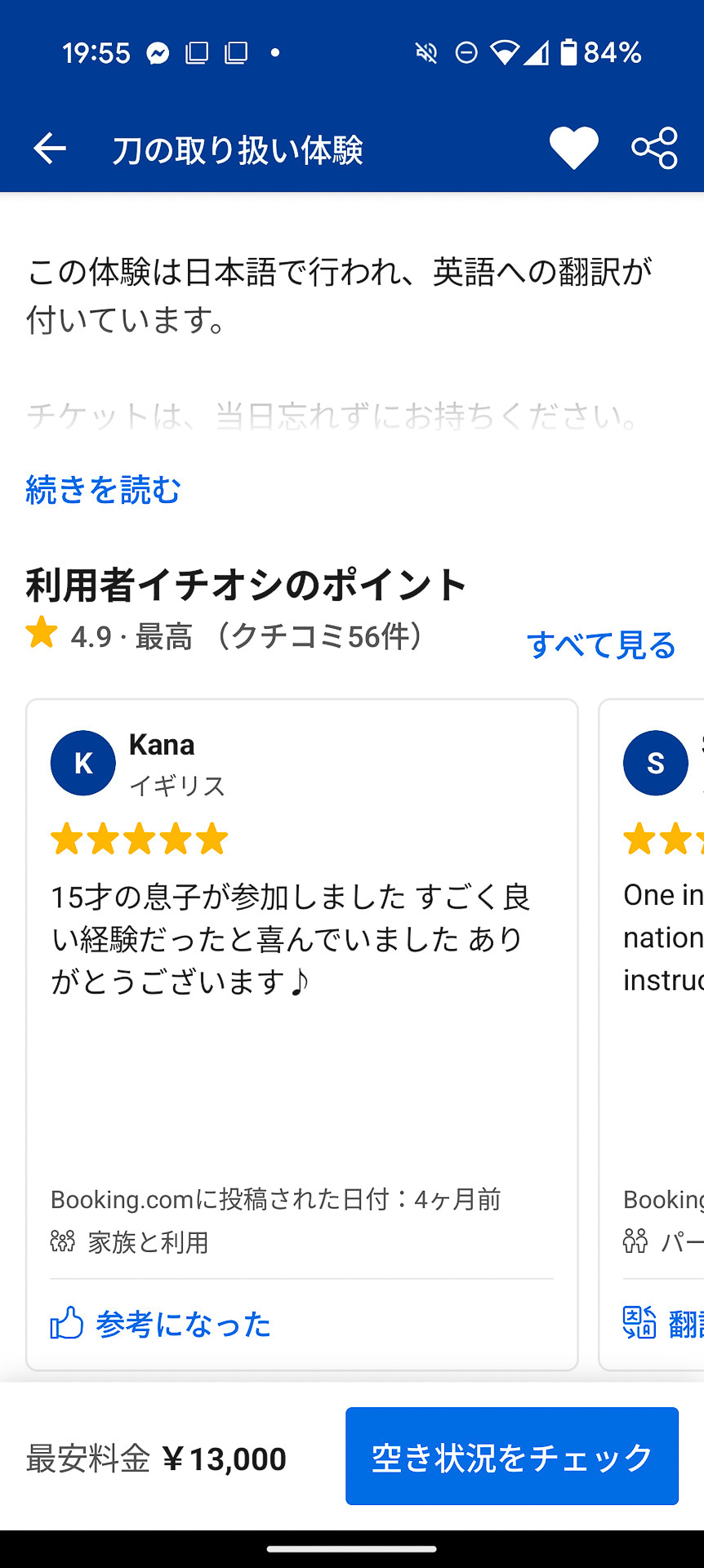Tap the thumbs-up icon on Kana's review
Image resolution: width=704 pixels, height=1568 pixels.
click(x=66, y=1324)
